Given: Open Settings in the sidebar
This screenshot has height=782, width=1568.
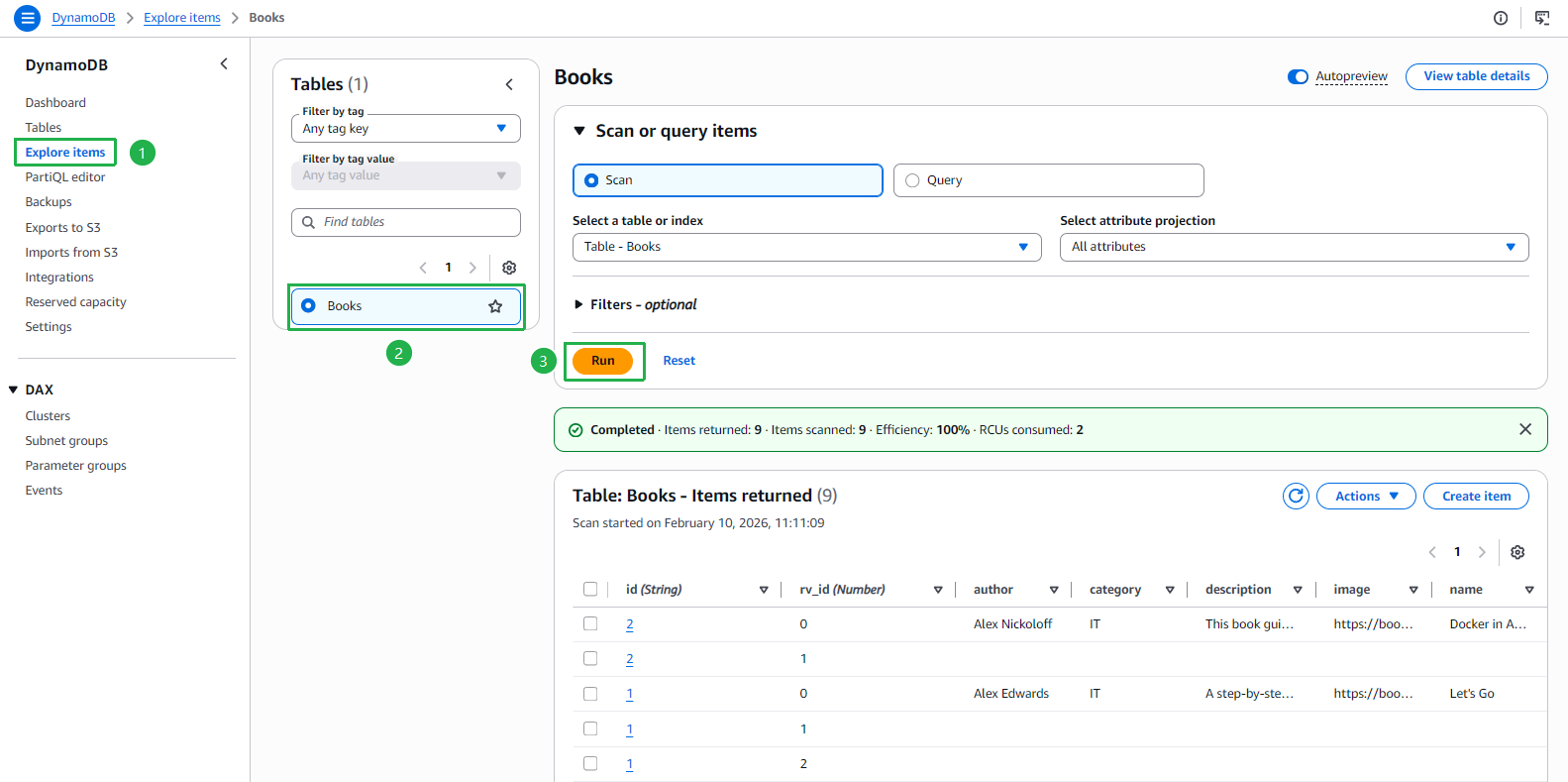Looking at the screenshot, I should [49, 327].
